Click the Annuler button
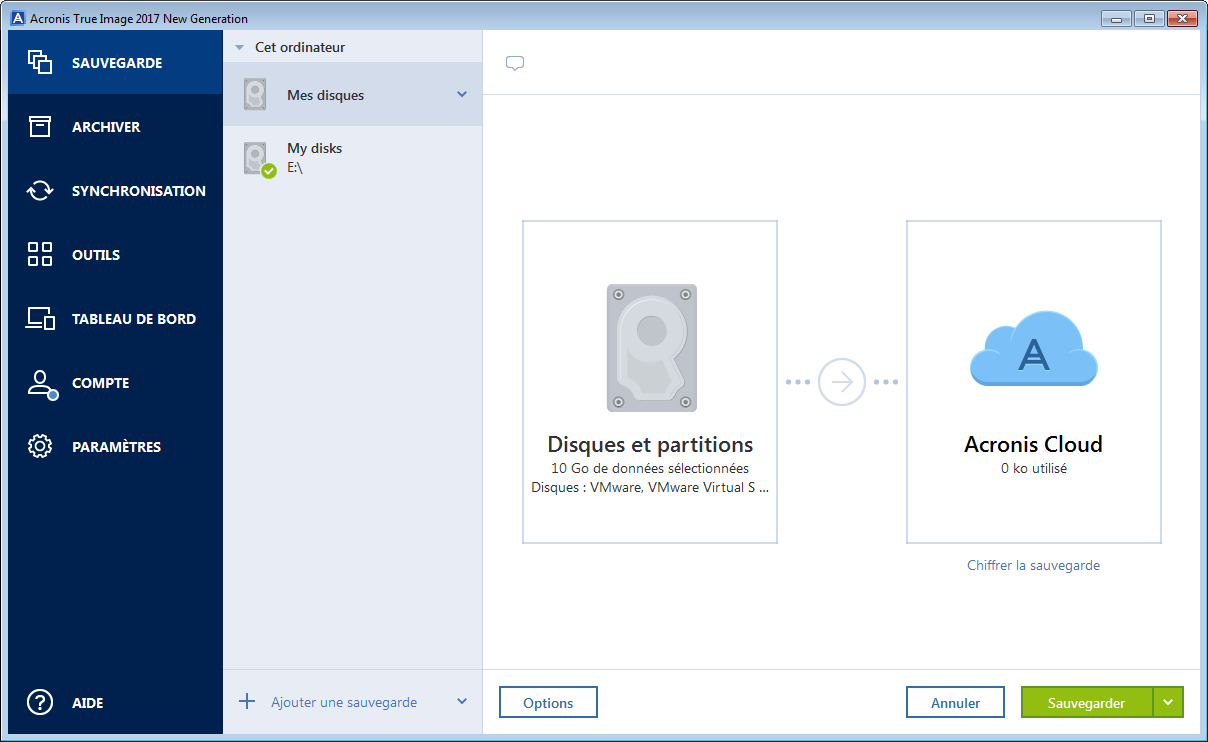Image resolution: width=1208 pixels, height=742 pixels. coord(955,702)
